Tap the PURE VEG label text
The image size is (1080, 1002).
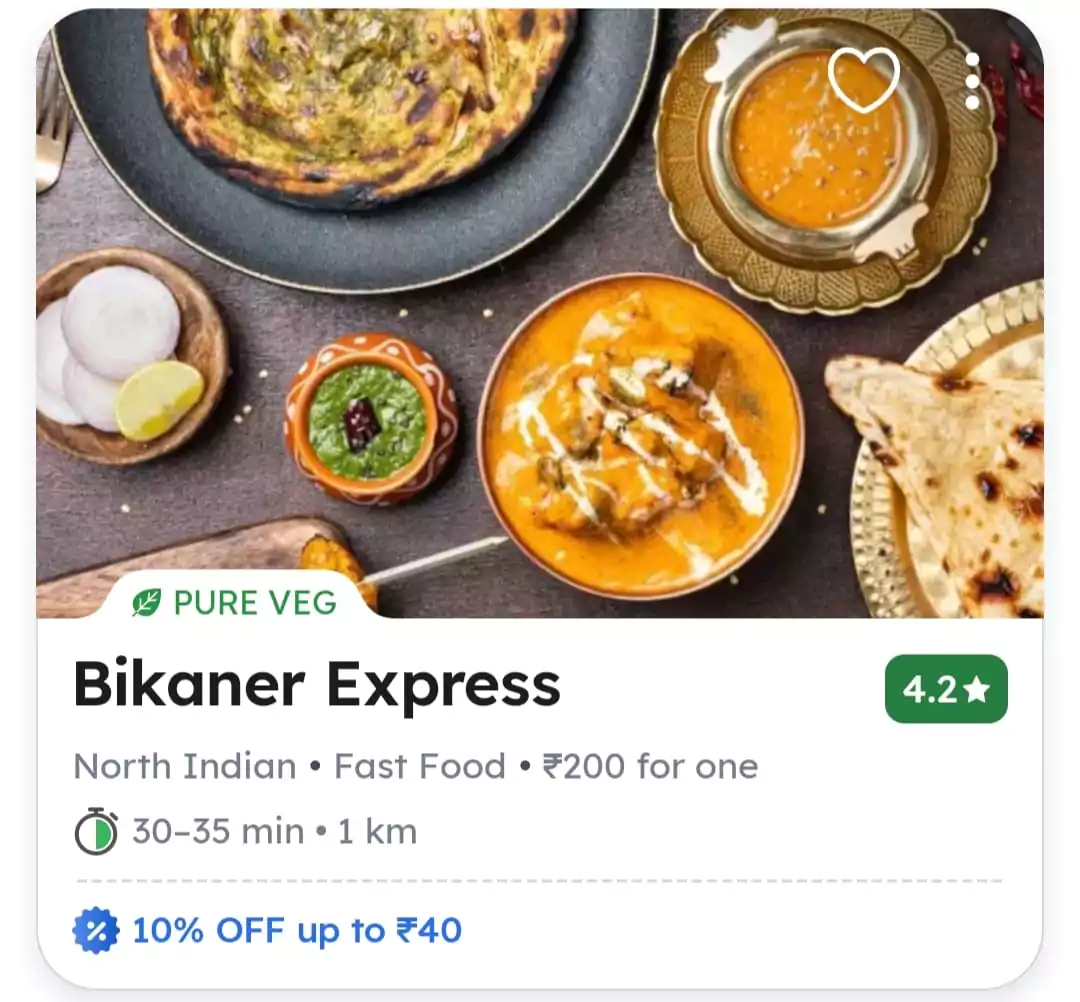pyautogui.click(x=256, y=603)
